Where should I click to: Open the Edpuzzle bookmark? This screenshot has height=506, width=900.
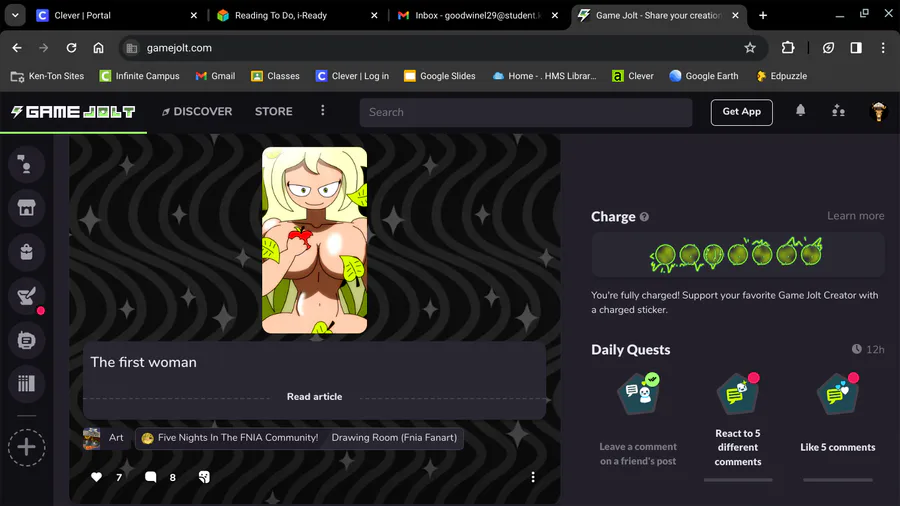[x=782, y=76]
